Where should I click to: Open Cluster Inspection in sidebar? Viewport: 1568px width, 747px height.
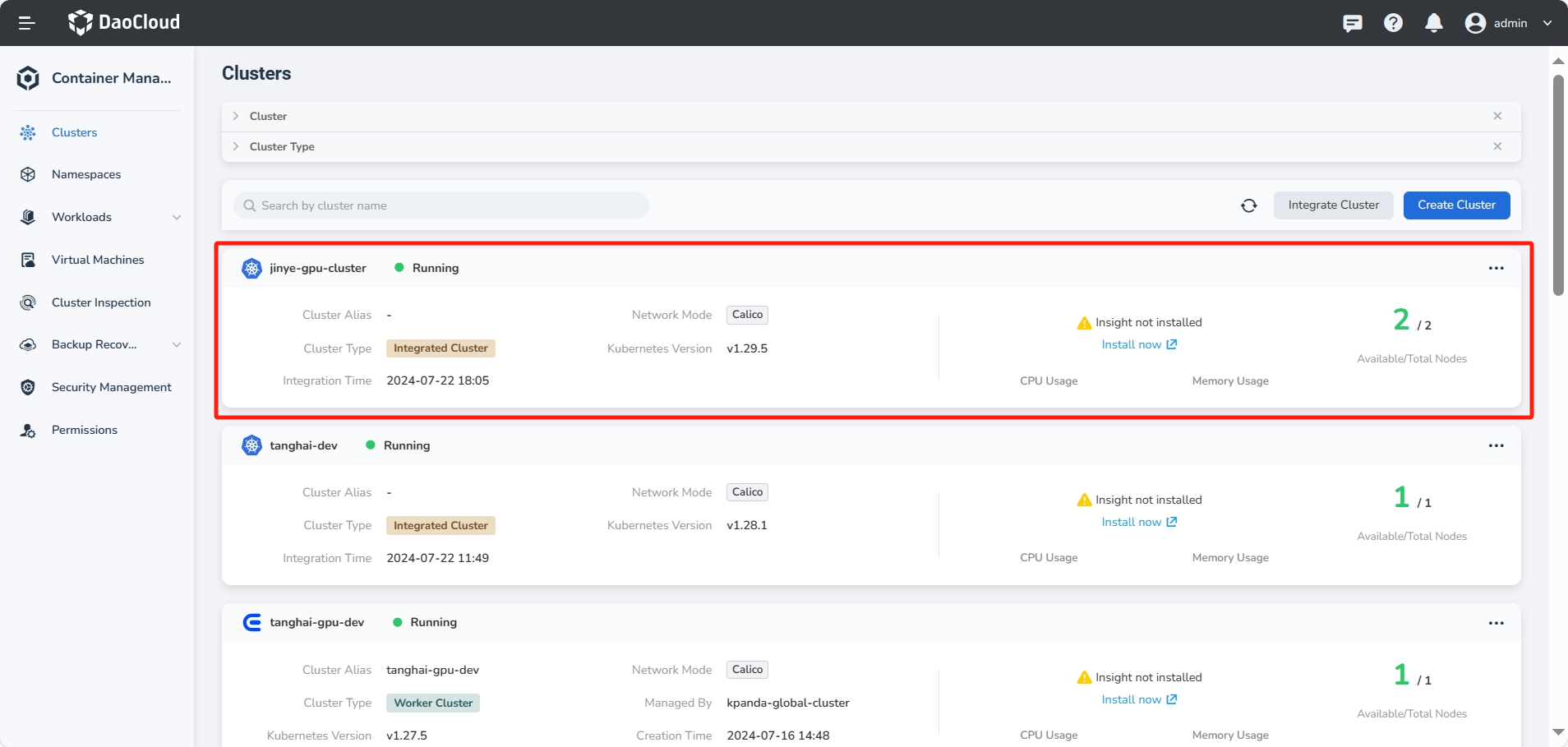pyautogui.click(x=101, y=302)
